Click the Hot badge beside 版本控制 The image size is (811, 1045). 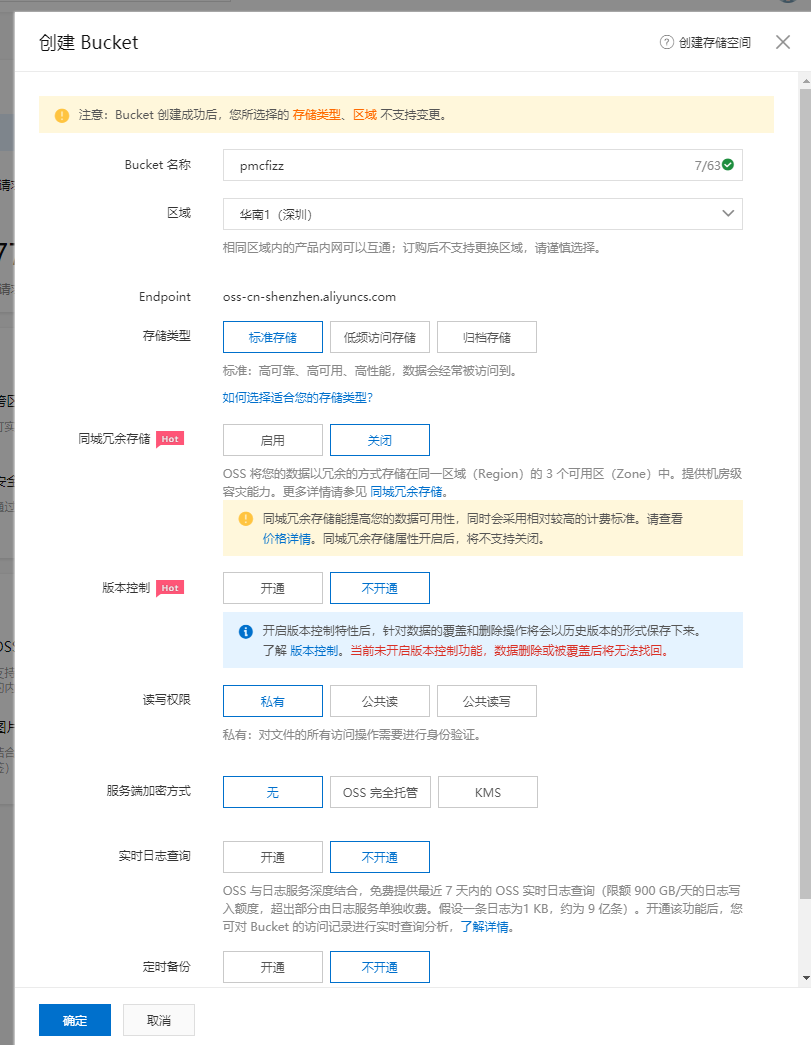point(170,587)
